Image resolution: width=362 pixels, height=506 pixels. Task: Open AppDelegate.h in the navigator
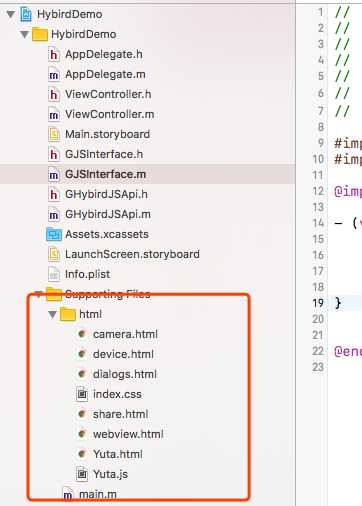point(104,54)
